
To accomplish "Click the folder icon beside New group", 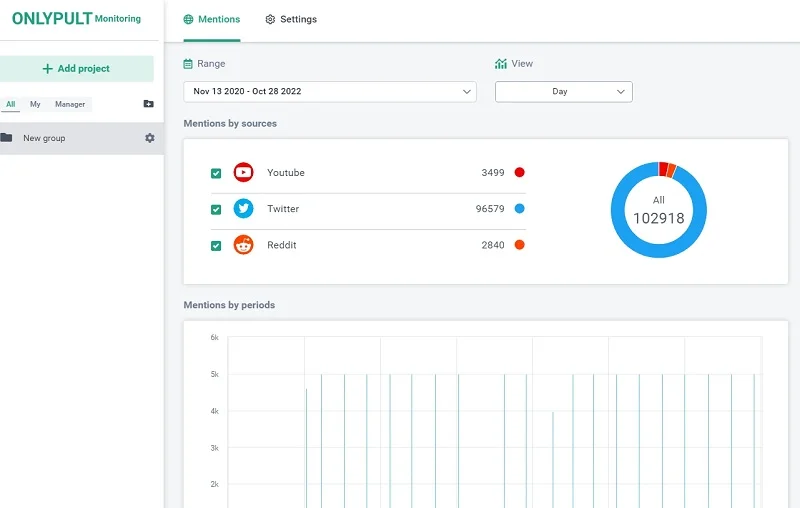I will [x=7, y=138].
